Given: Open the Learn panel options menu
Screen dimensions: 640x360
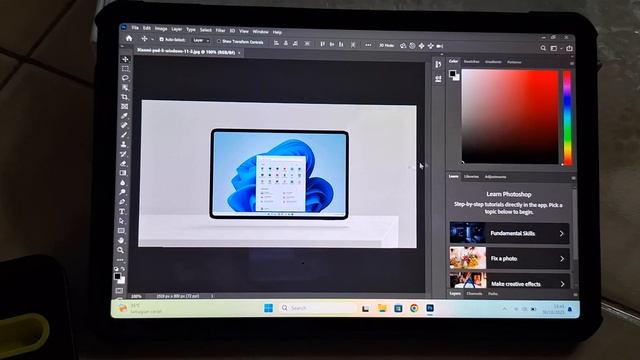Looking at the screenshot, I should (573, 178).
